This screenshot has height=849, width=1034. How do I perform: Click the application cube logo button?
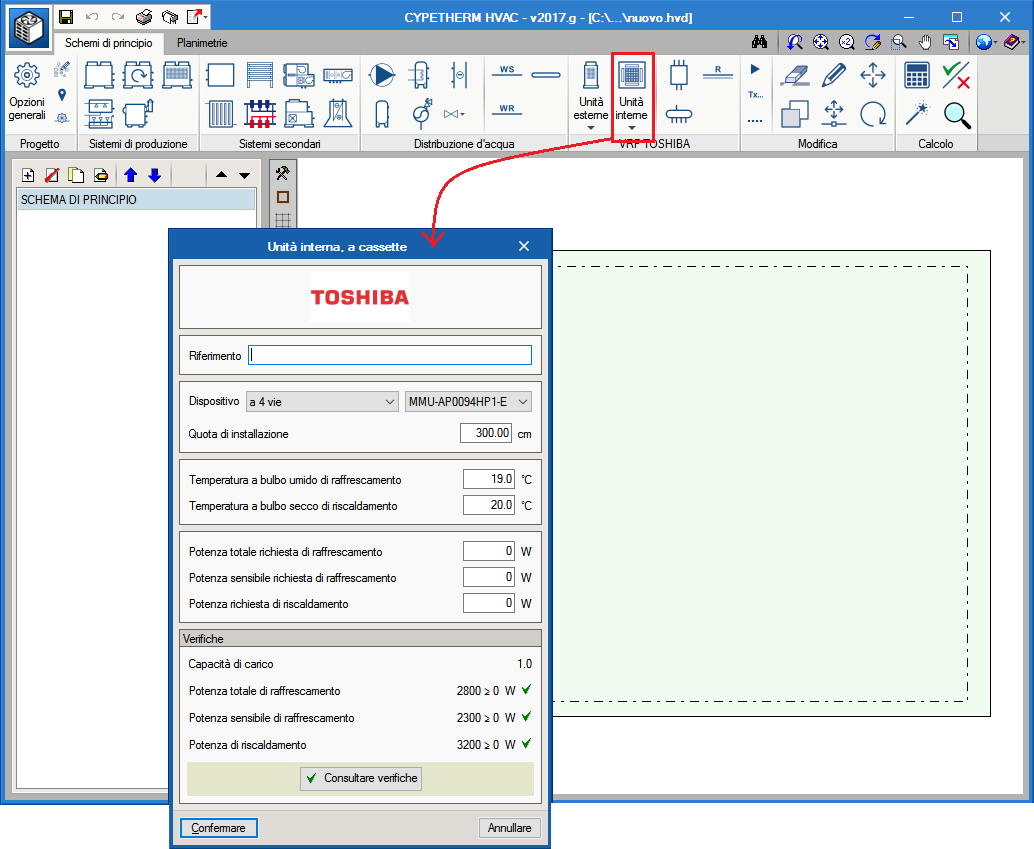coord(28,28)
